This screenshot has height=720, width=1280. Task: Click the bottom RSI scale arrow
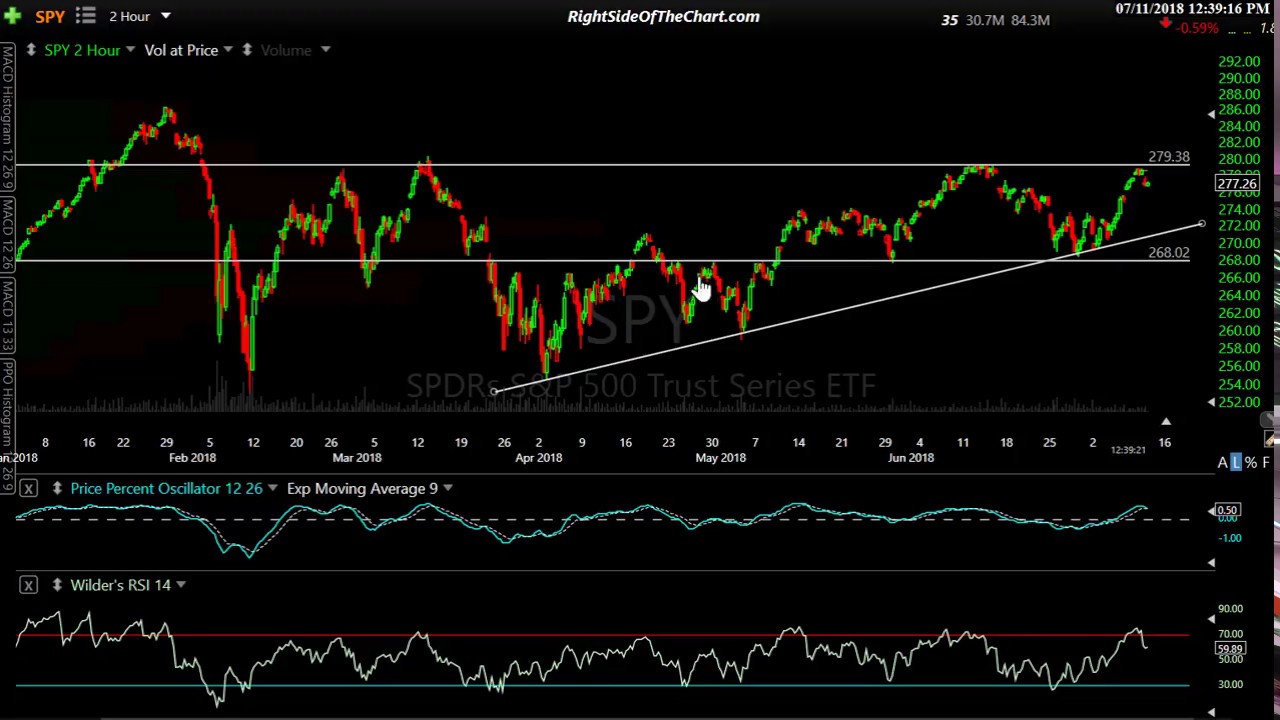(1211, 711)
